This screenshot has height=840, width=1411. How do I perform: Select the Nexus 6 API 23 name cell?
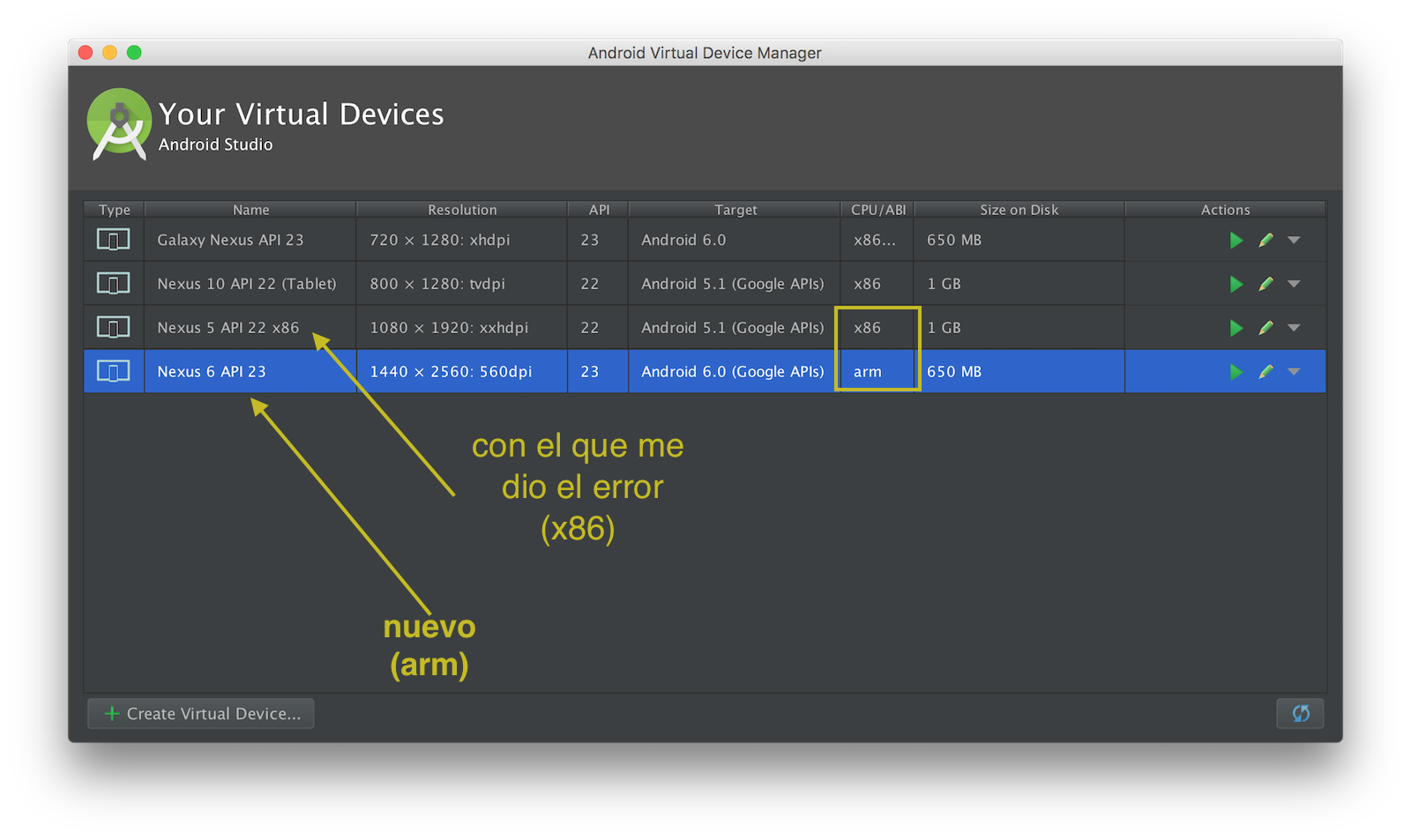coord(250,372)
